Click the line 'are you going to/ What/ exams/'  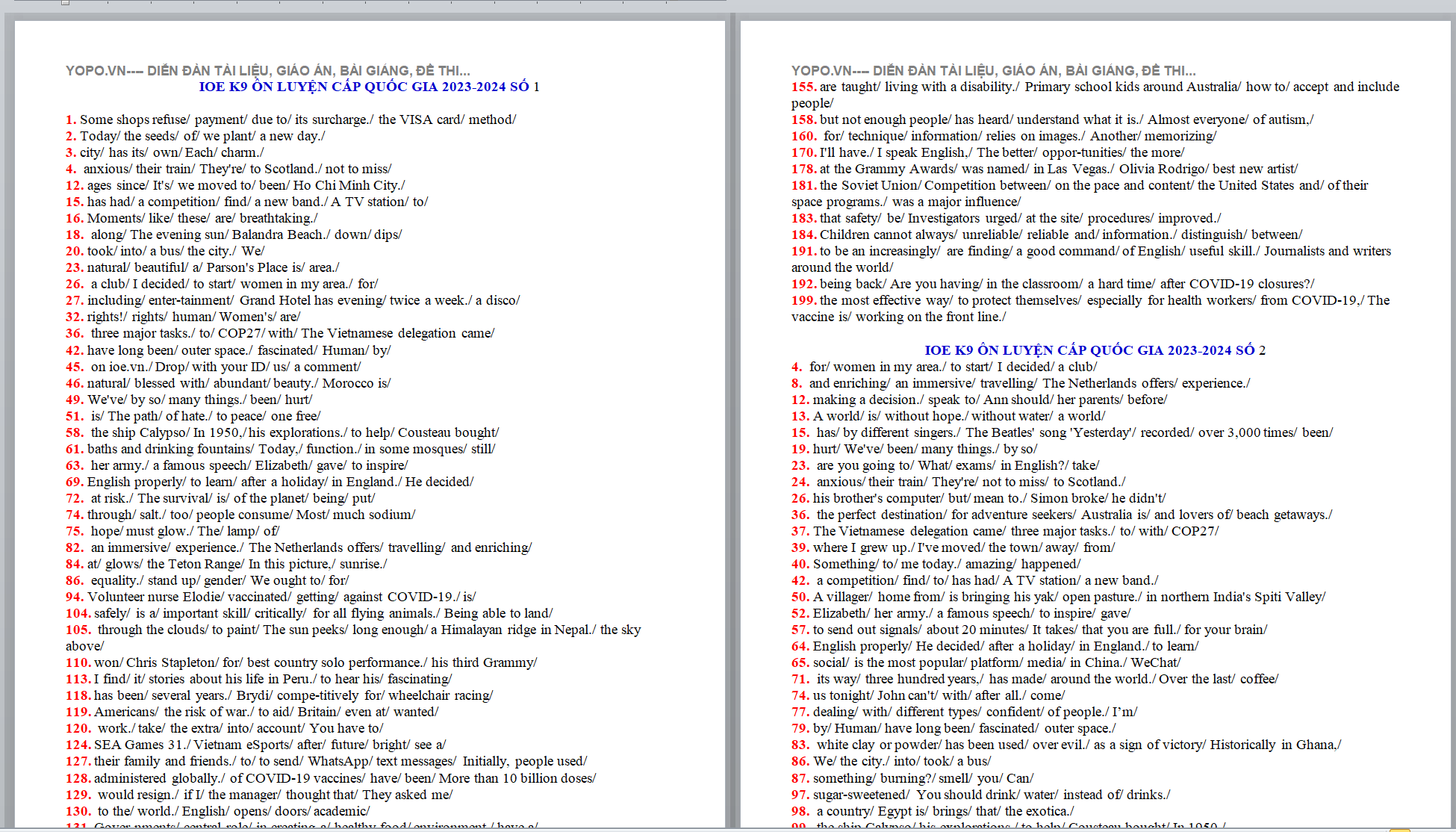(946, 465)
